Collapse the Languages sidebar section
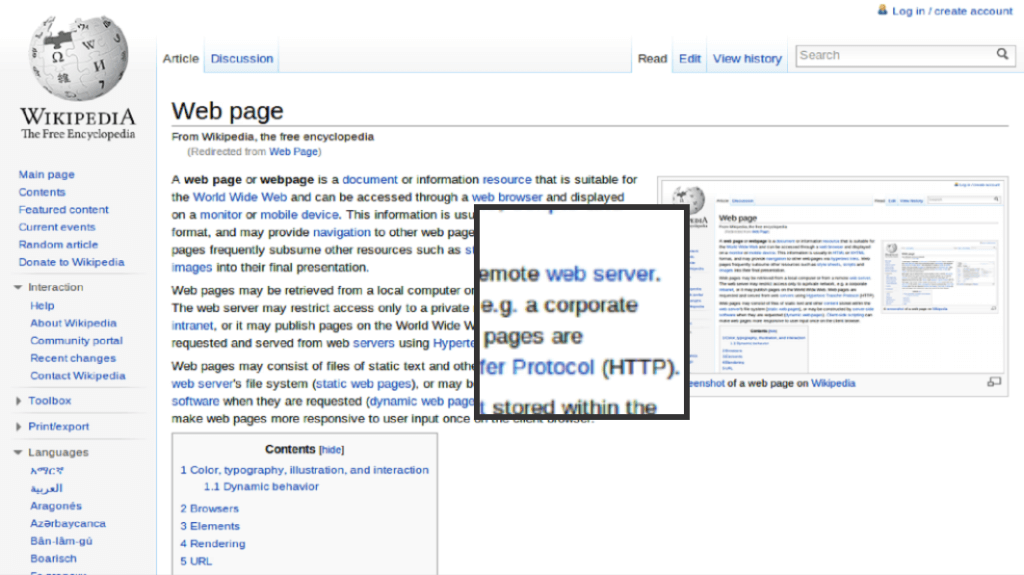Viewport: 1024px width, 575px height. (x=18, y=452)
